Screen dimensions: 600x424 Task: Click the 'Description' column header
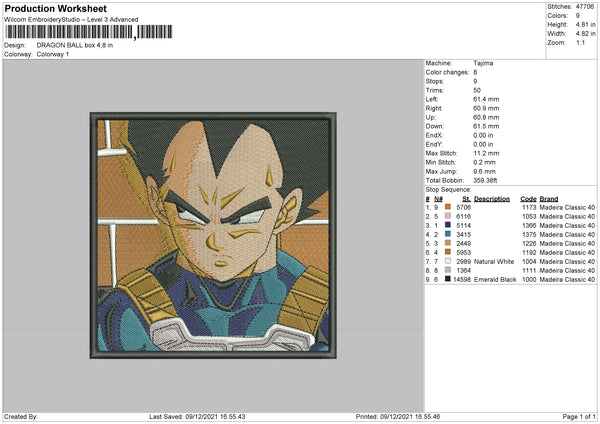tap(492, 199)
